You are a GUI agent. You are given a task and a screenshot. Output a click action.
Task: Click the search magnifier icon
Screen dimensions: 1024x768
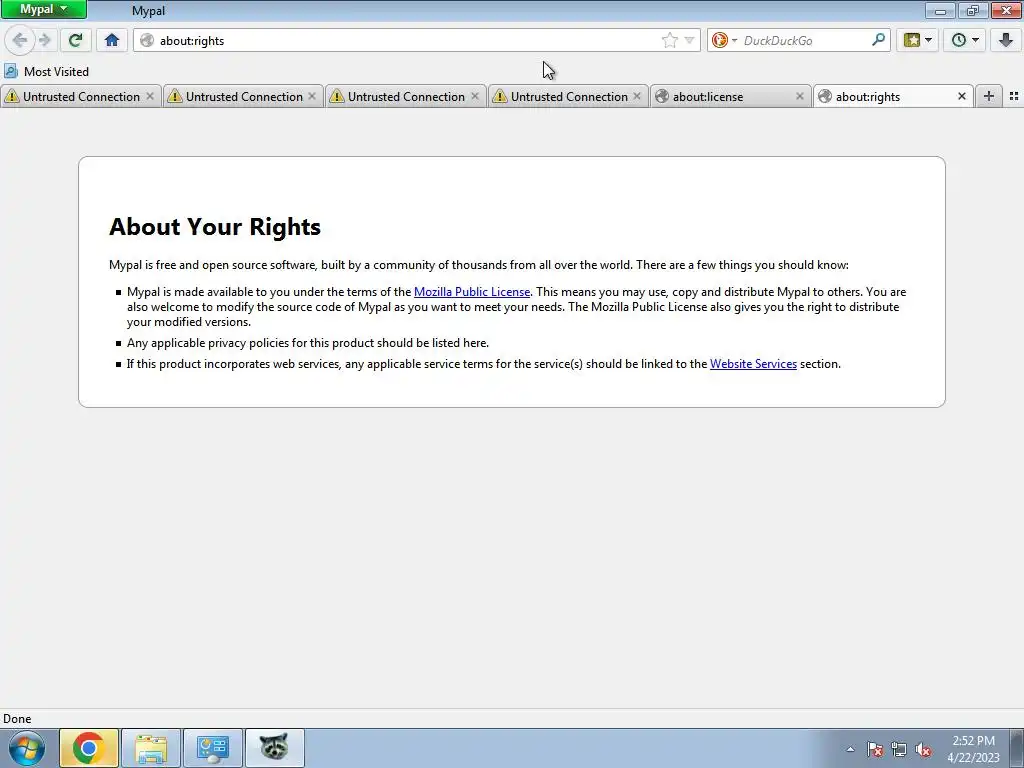(878, 40)
